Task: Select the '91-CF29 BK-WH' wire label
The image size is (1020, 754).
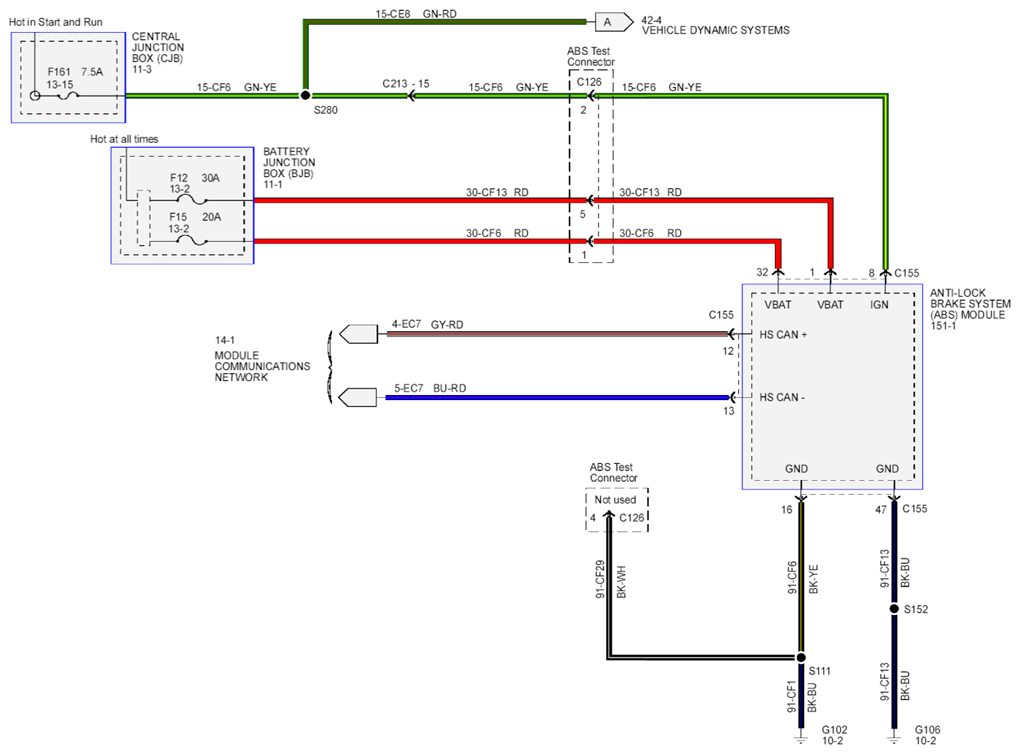Action: tap(610, 580)
